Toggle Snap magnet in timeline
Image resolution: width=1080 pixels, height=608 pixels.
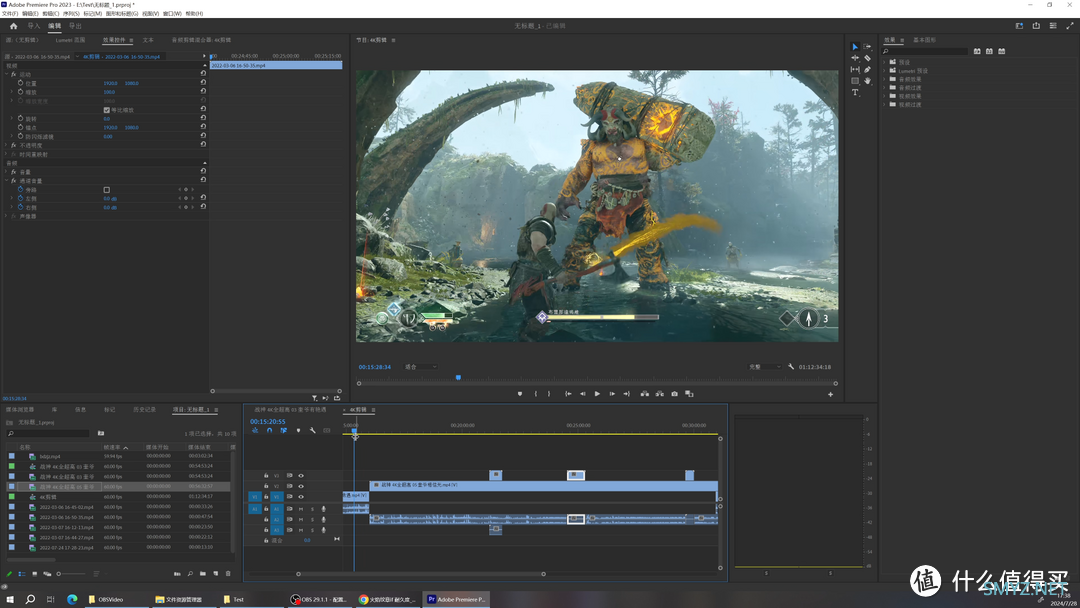[269, 430]
